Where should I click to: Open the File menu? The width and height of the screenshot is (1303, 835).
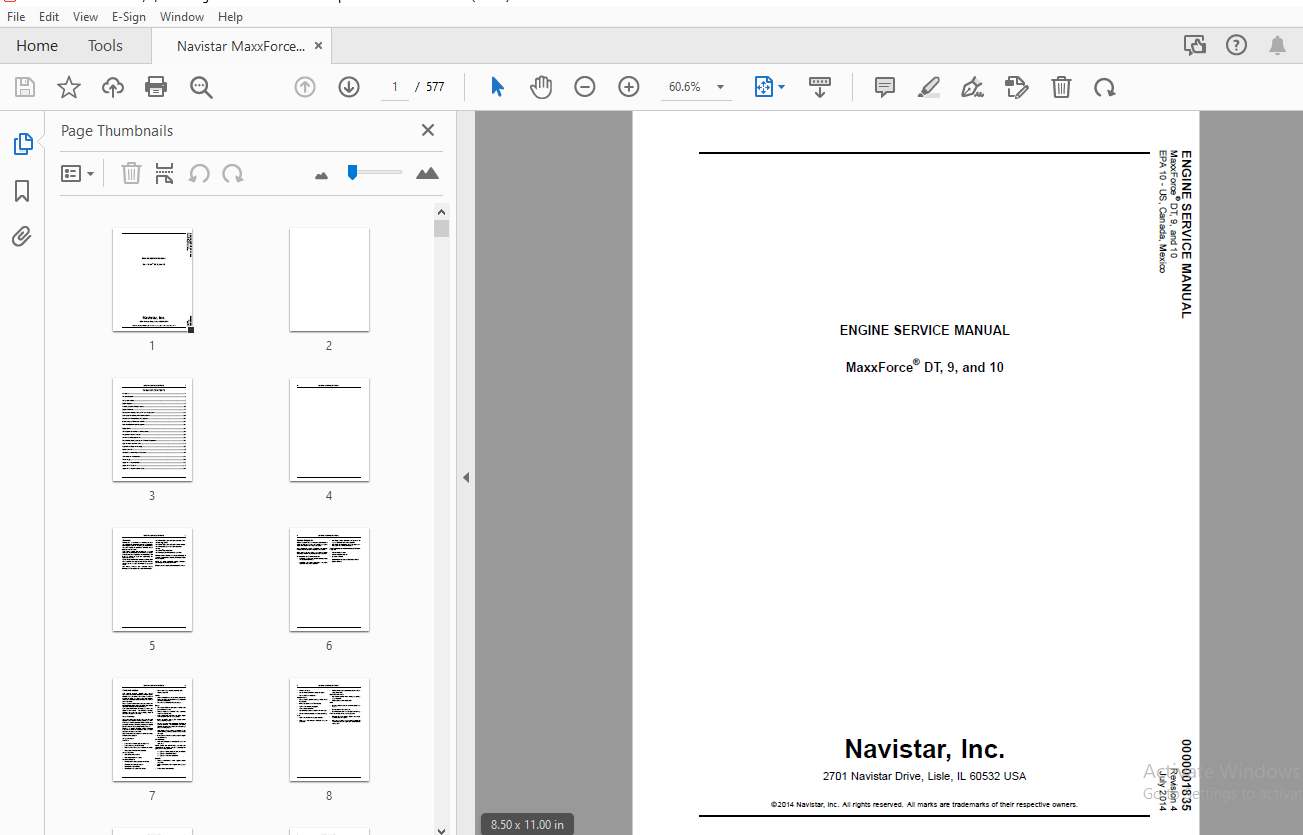click(16, 17)
